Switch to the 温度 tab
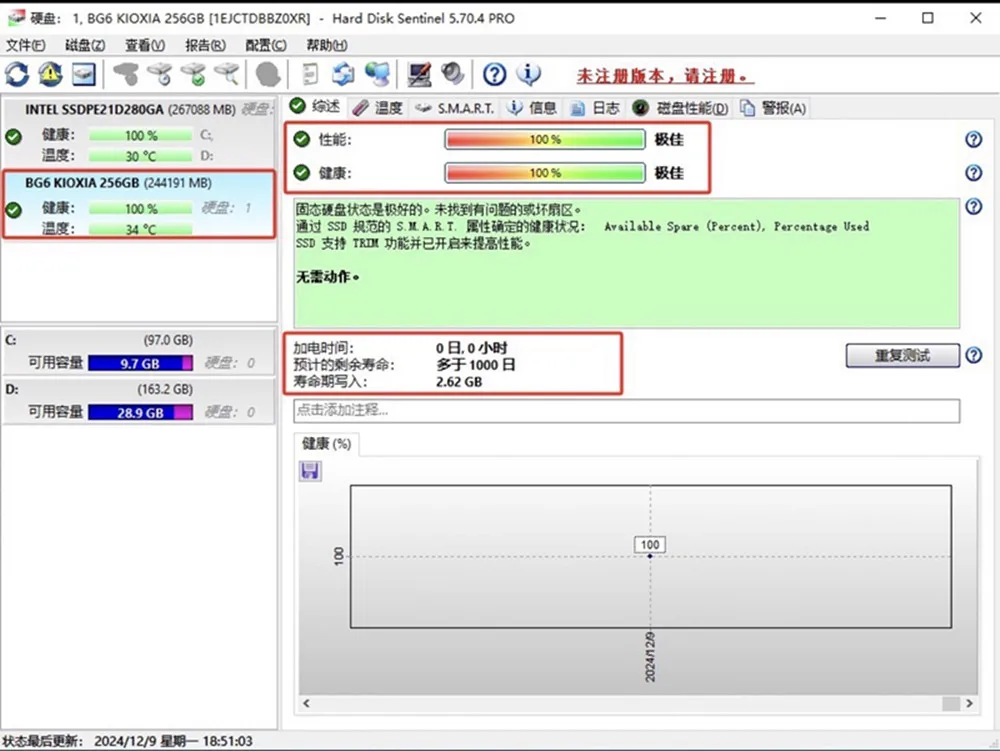 click(x=378, y=108)
